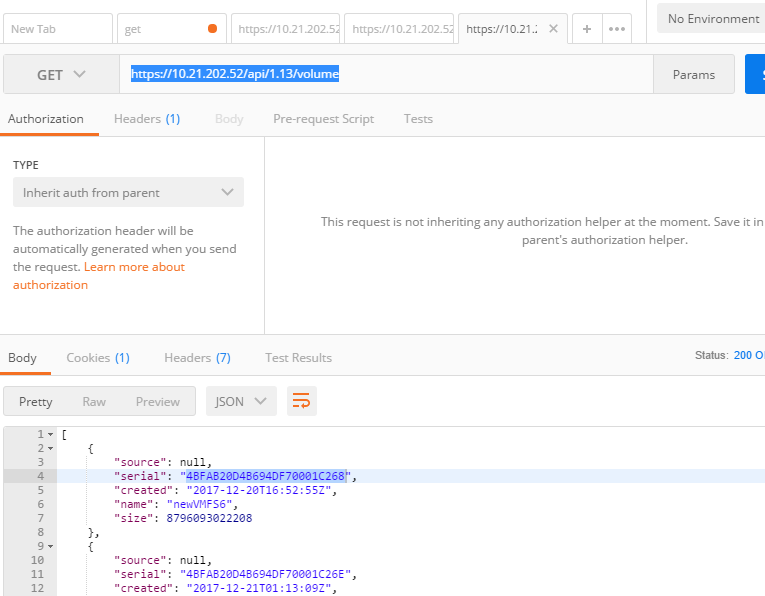Click the Params button
This screenshot has width=765, height=596.
coord(694,74)
